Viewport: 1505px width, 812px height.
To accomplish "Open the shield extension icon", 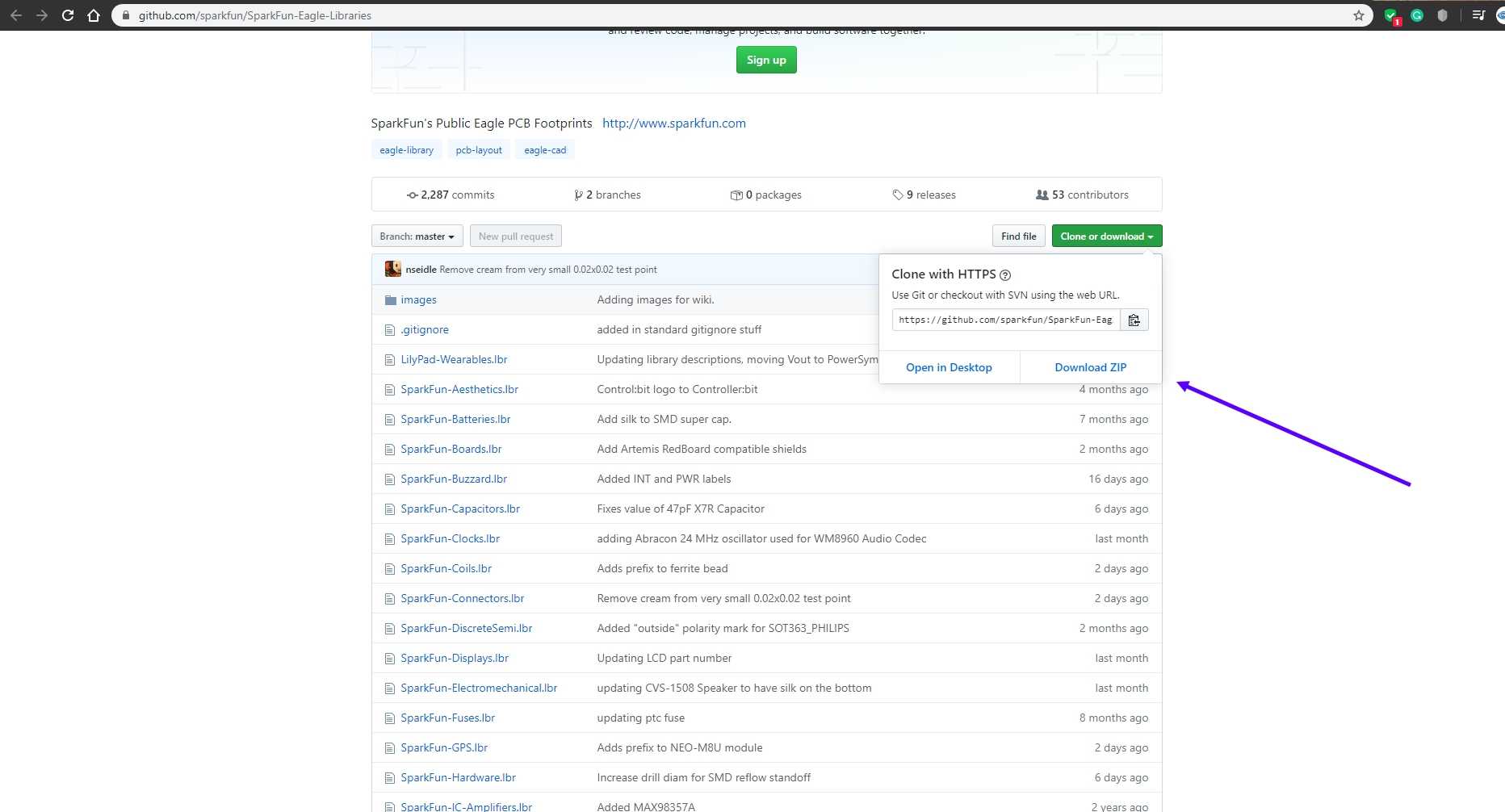I will [x=1443, y=15].
